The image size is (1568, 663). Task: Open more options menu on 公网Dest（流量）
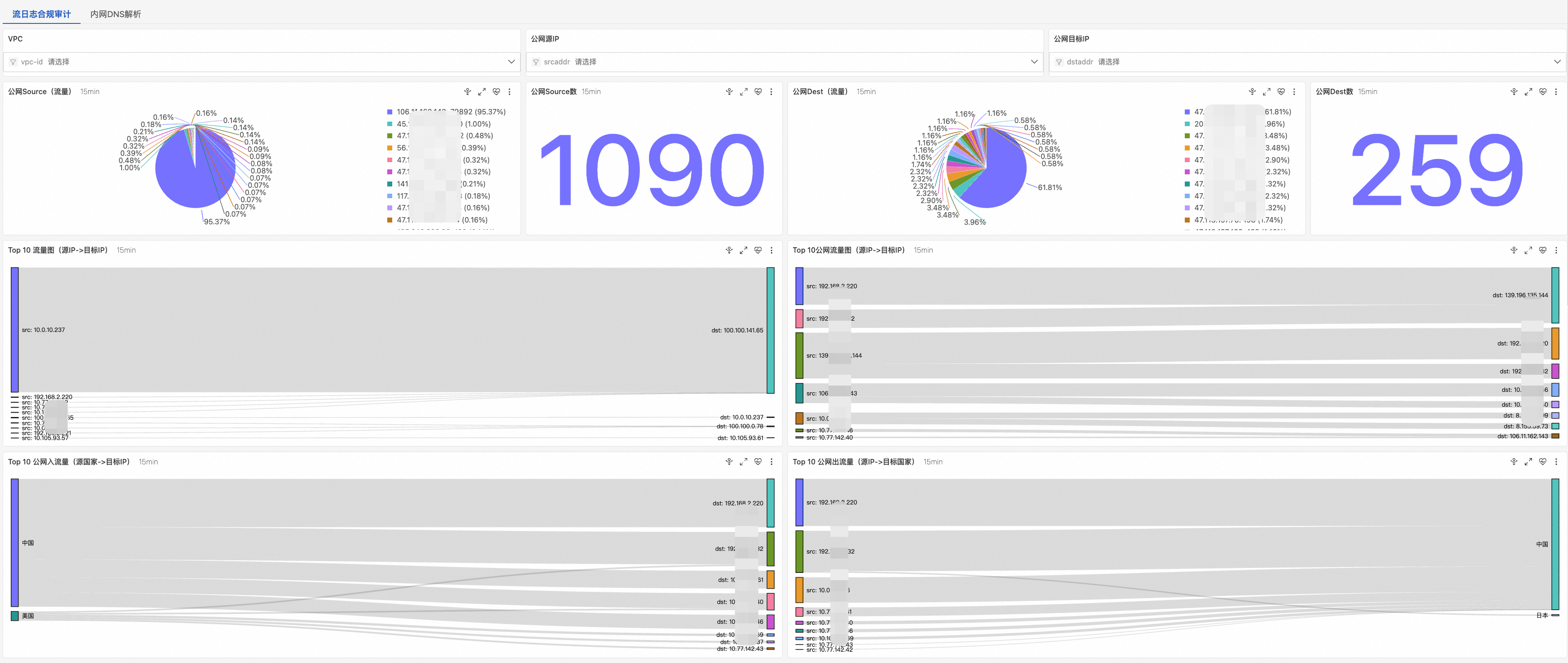[1294, 92]
